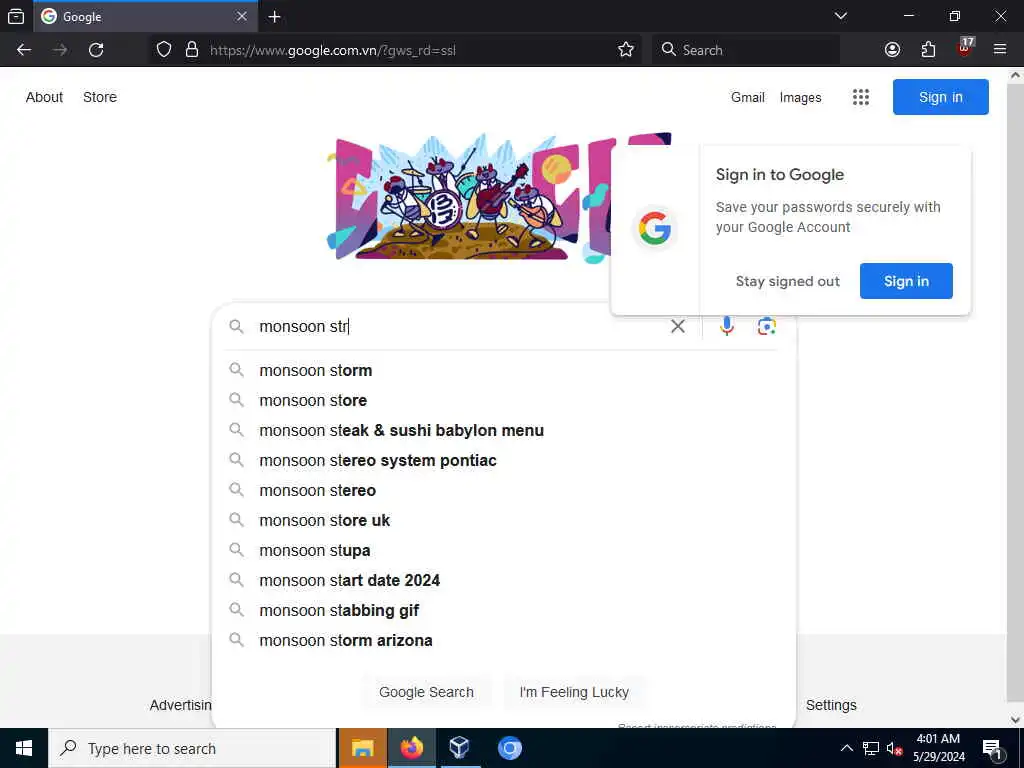Click the page vertical scrollbar
The image size is (1024, 768).
1015,392
